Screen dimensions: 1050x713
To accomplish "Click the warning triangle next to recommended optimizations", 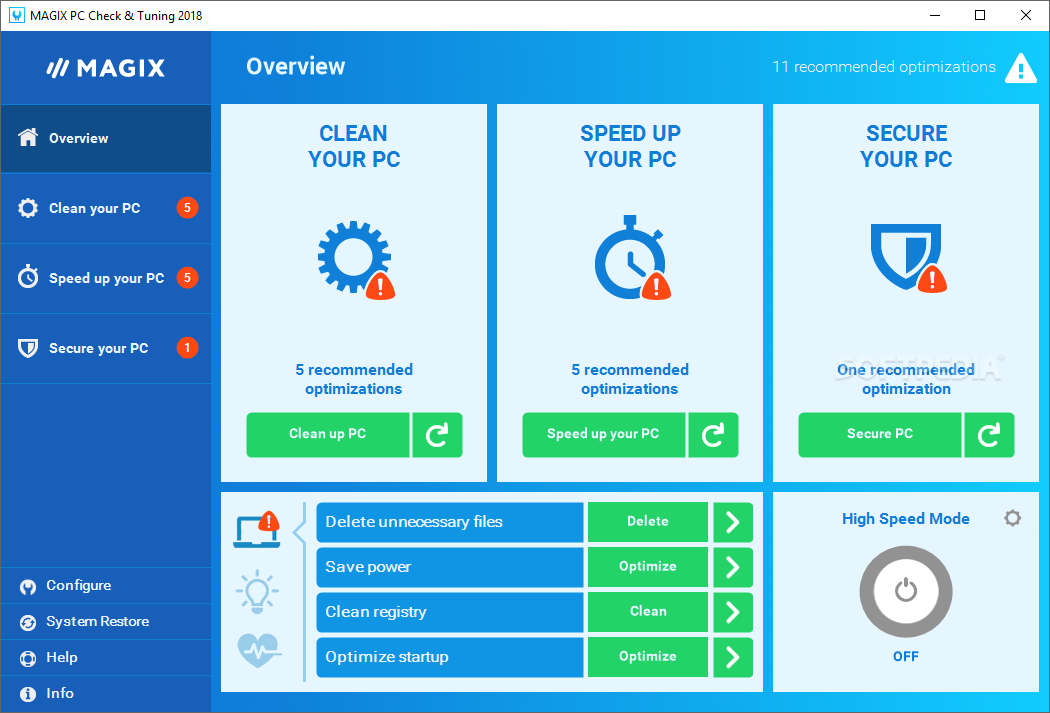I will [1021, 68].
